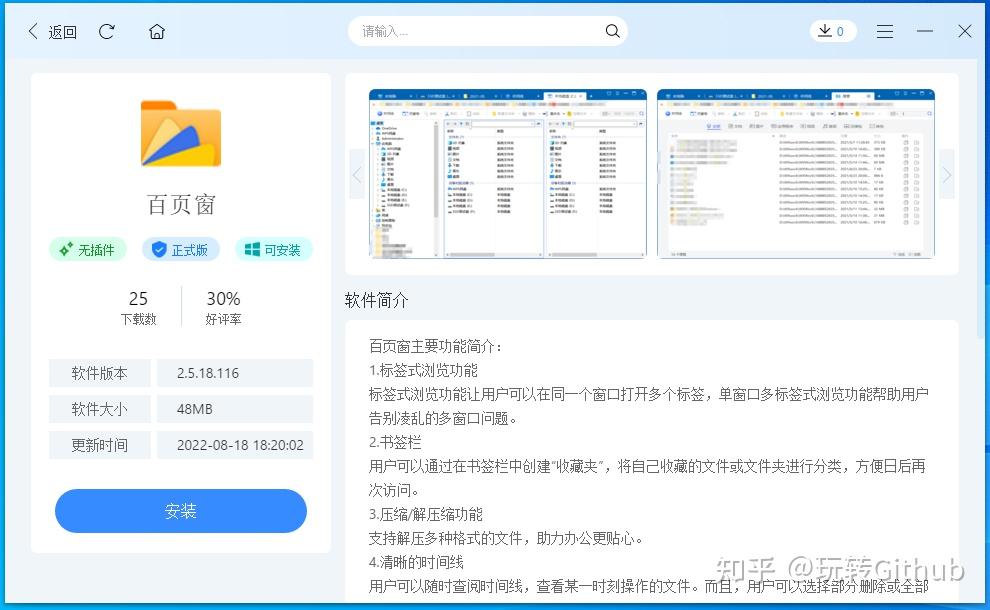Click the 30% 好评率 rating indicator
The width and height of the screenshot is (990, 610).
(x=222, y=305)
